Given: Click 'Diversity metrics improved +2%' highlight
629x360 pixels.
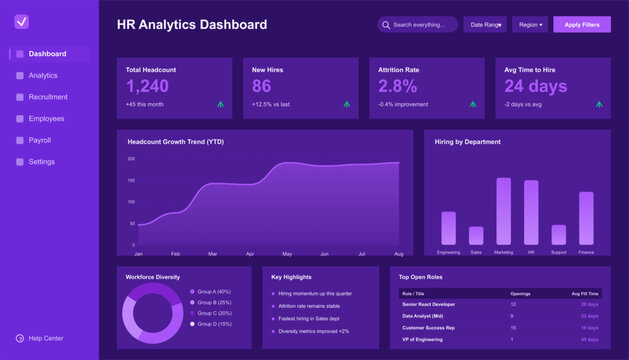Looking at the screenshot, I should tap(313, 332).
